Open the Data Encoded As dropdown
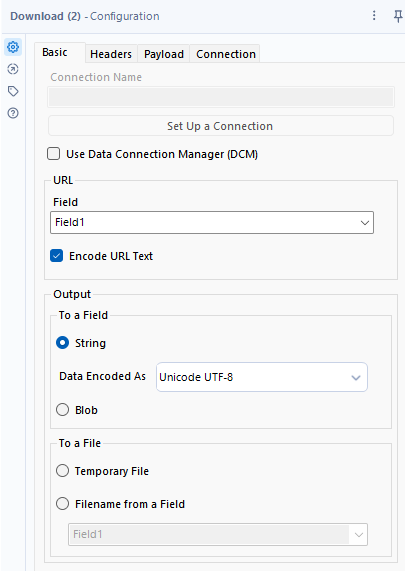This screenshot has width=405, height=571. point(262,377)
